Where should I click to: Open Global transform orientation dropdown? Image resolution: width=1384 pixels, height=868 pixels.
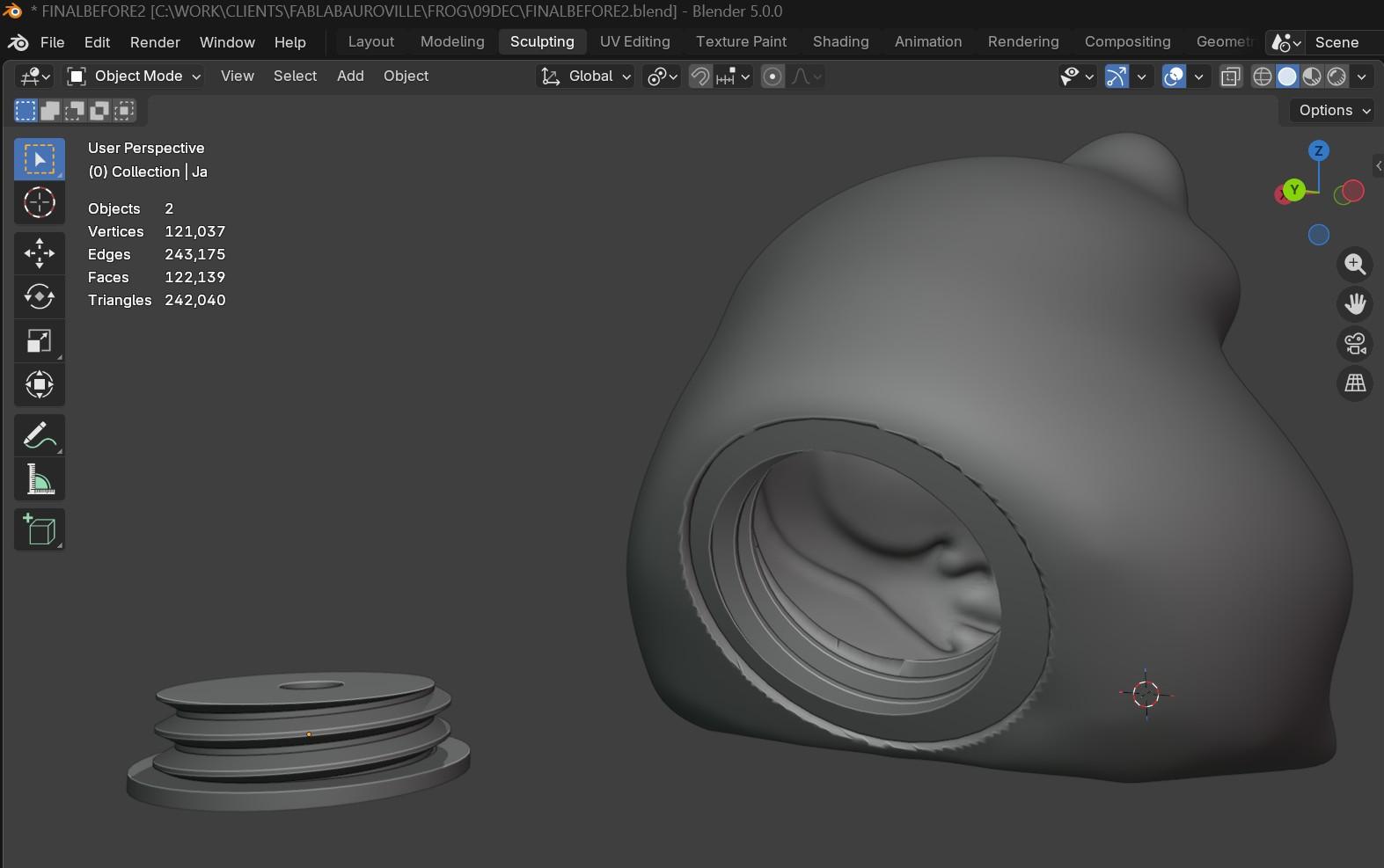(x=586, y=77)
